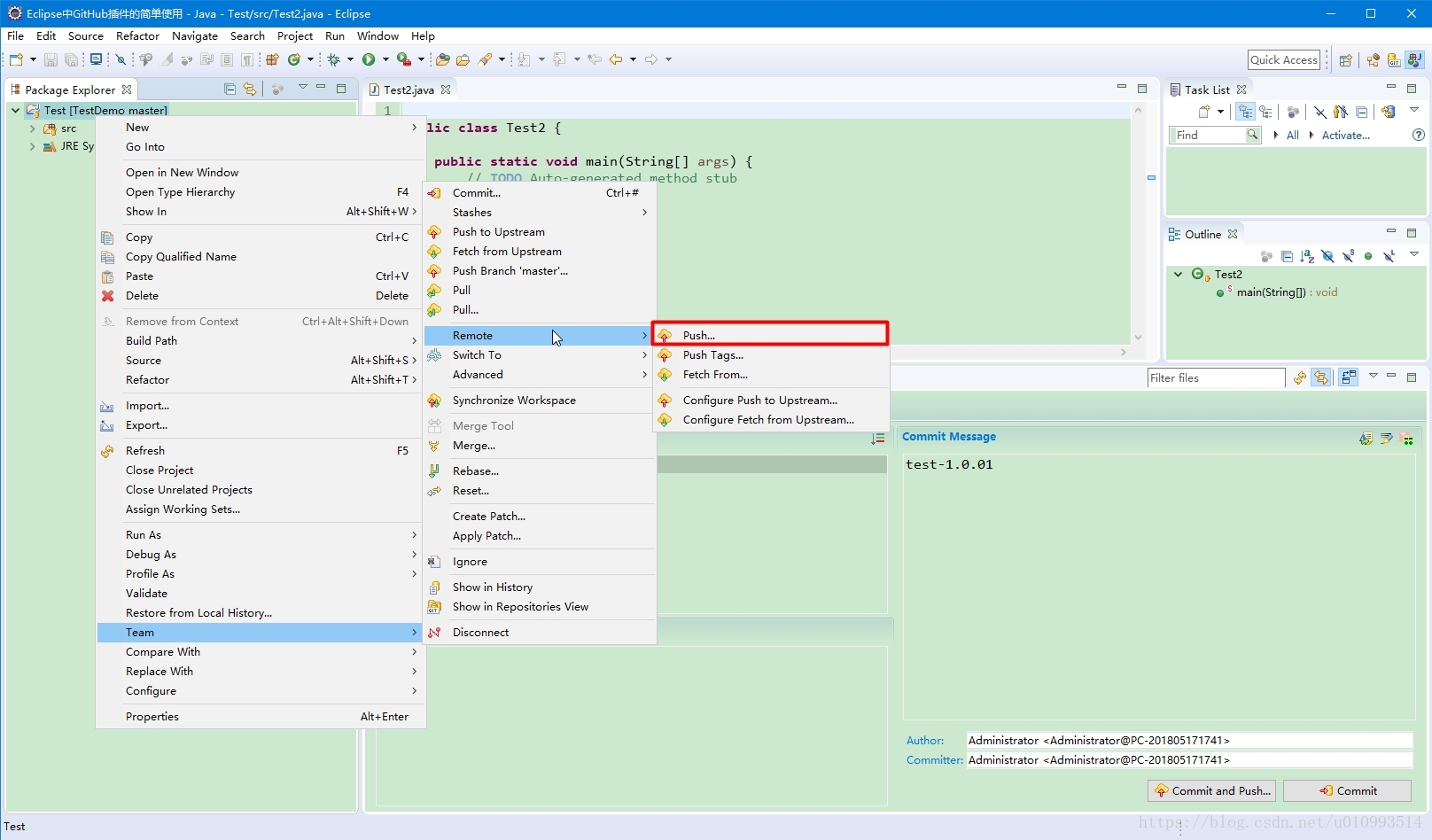Expand the All filter arrow in Task List
This screenshot has height=840, width=1432.
1275,135
